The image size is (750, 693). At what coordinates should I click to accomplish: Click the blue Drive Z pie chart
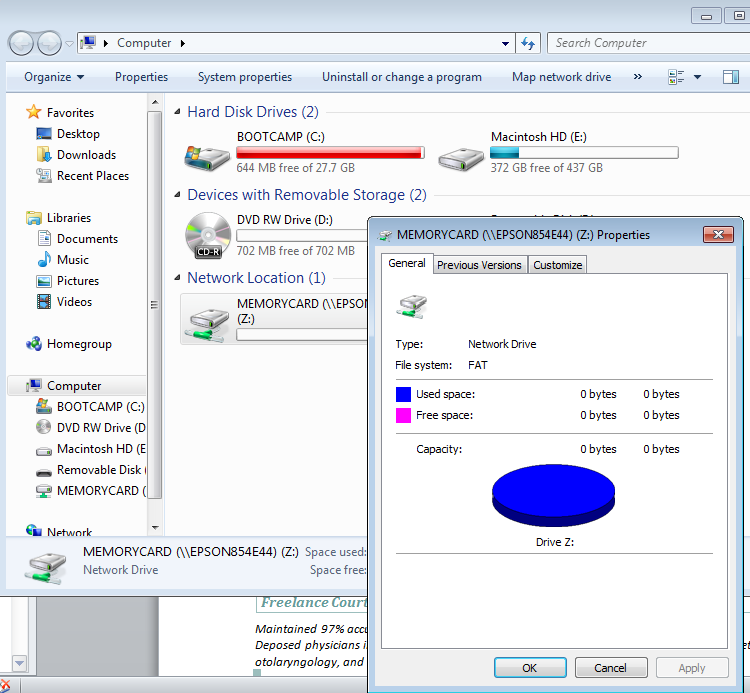click(x=553, y=495)
